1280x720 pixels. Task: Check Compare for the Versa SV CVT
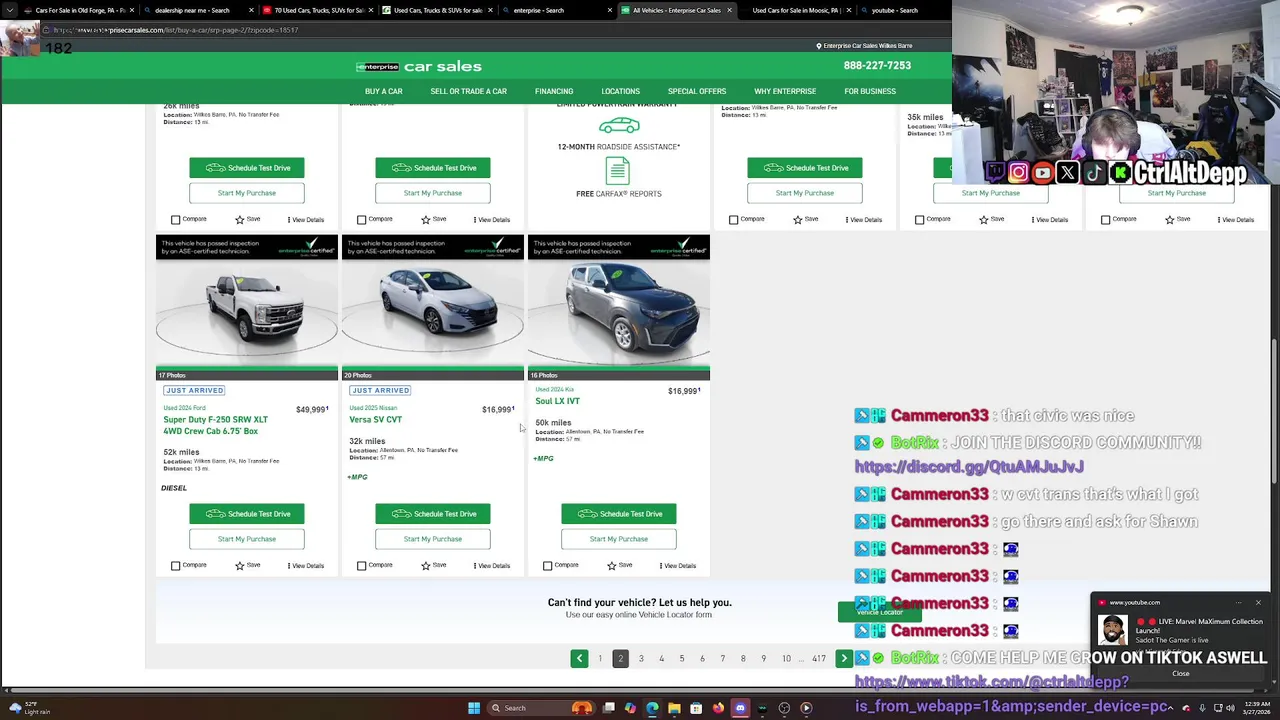tap(362, 566)
